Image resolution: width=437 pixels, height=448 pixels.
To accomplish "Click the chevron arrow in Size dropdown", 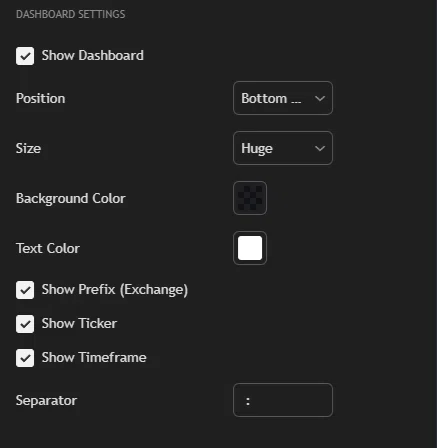I will pyautogui.click(x=320, y=149).
